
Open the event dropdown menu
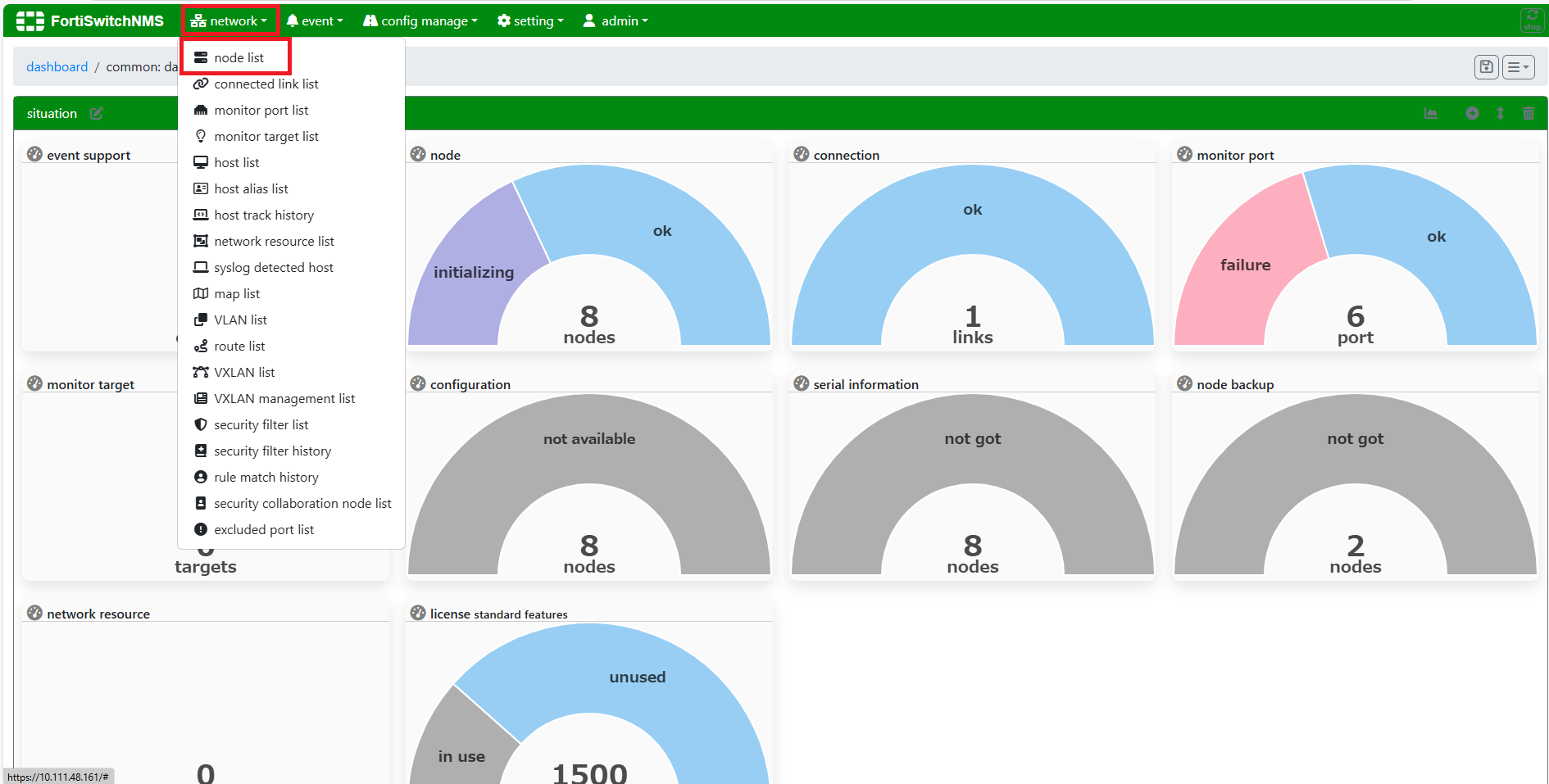315,20
